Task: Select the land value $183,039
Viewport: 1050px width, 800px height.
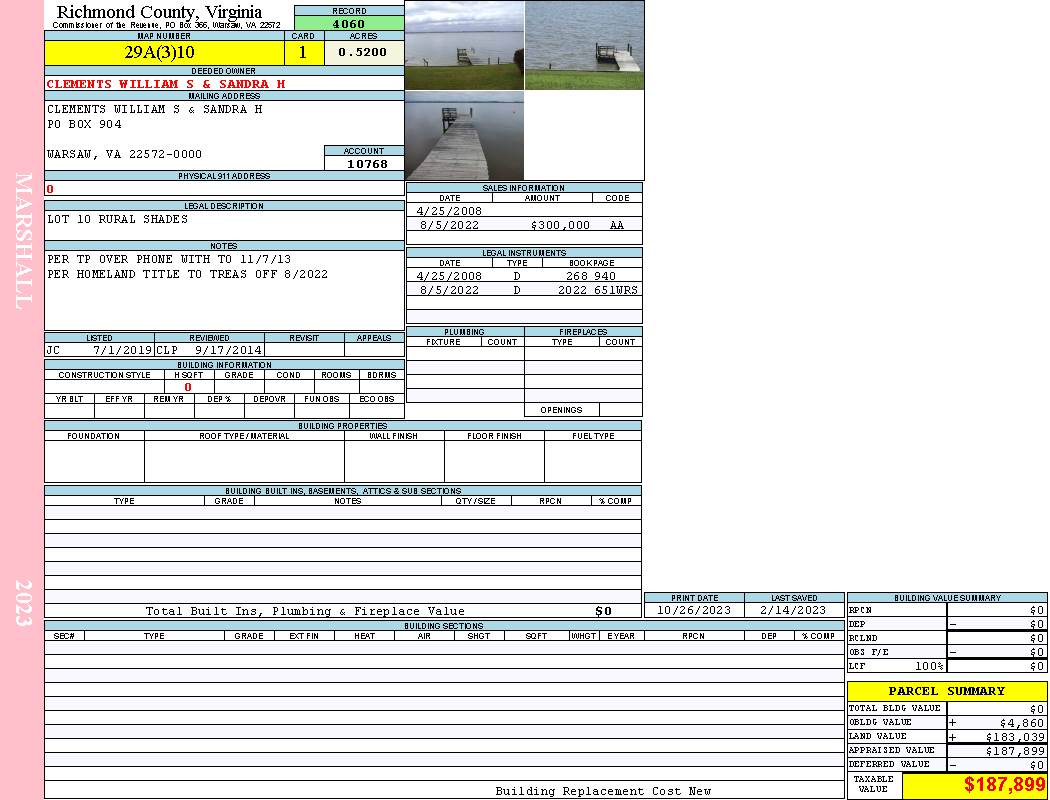Action: click(x=1008, y=737)
